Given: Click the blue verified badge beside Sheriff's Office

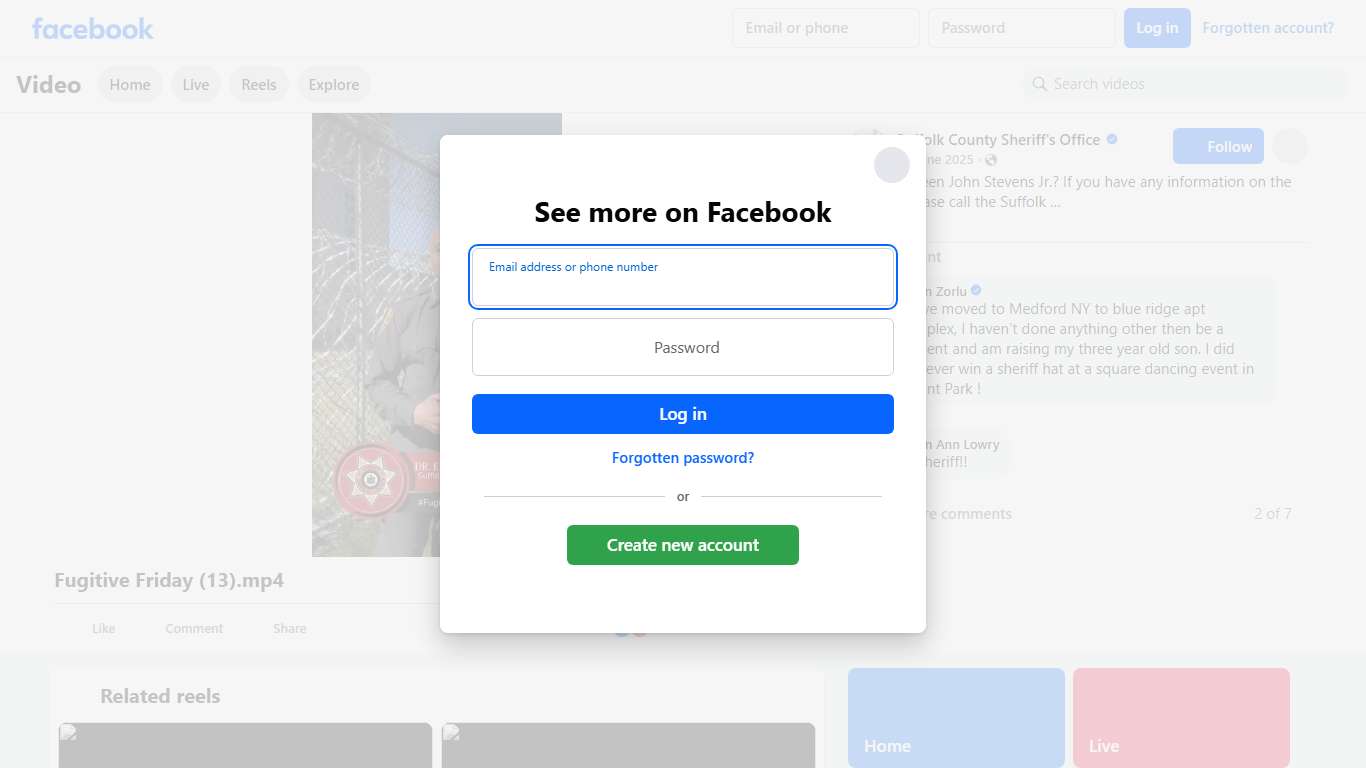Looking at the screenshot, I should click(1112, 139).
